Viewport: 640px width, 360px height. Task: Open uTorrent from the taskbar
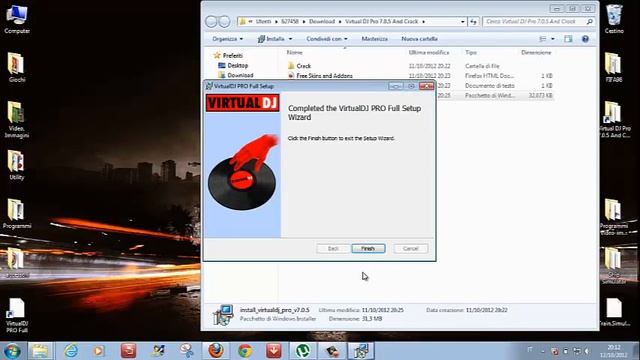click(302, 351)
